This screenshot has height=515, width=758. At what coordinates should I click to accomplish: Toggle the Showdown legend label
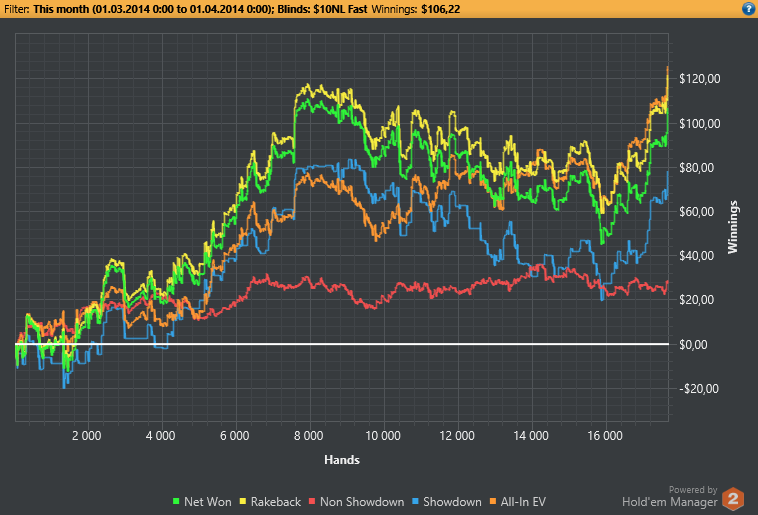452,502
